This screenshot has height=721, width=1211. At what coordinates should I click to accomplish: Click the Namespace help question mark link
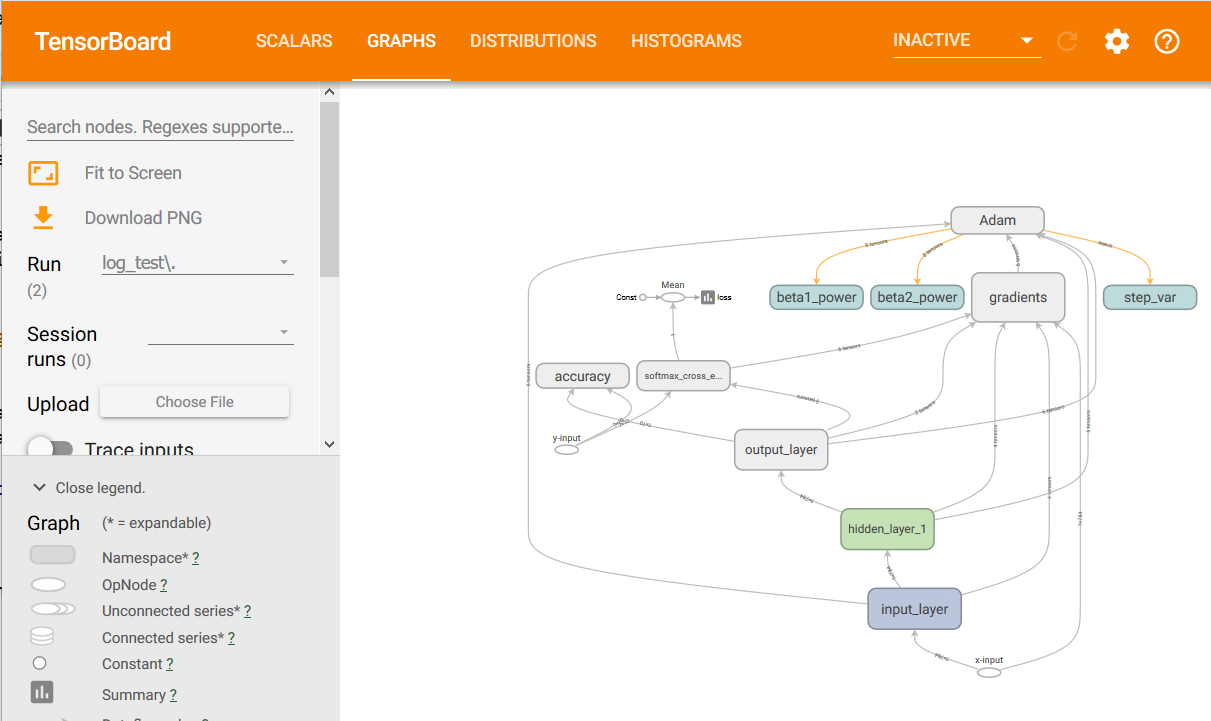tap(195, 558)
